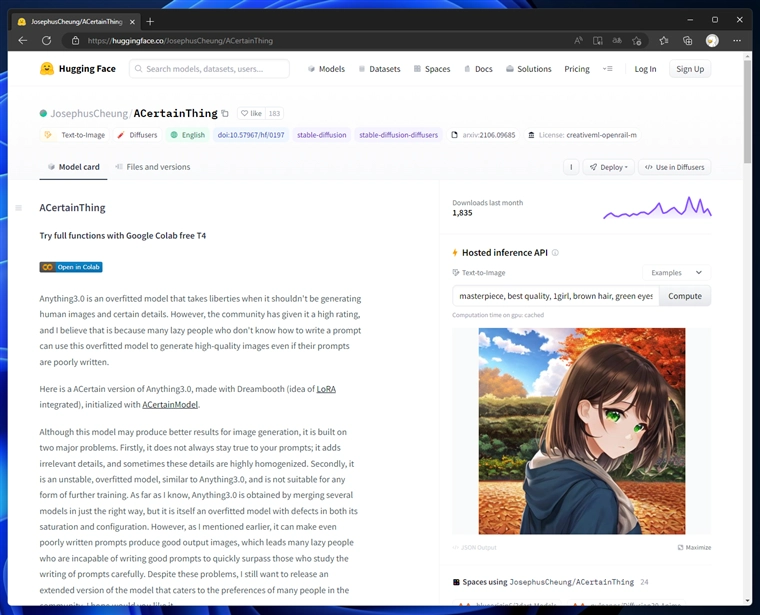Click the doi:10.57967/hf/0197 tag
This screenshot has width=760, height=615.
251,135
